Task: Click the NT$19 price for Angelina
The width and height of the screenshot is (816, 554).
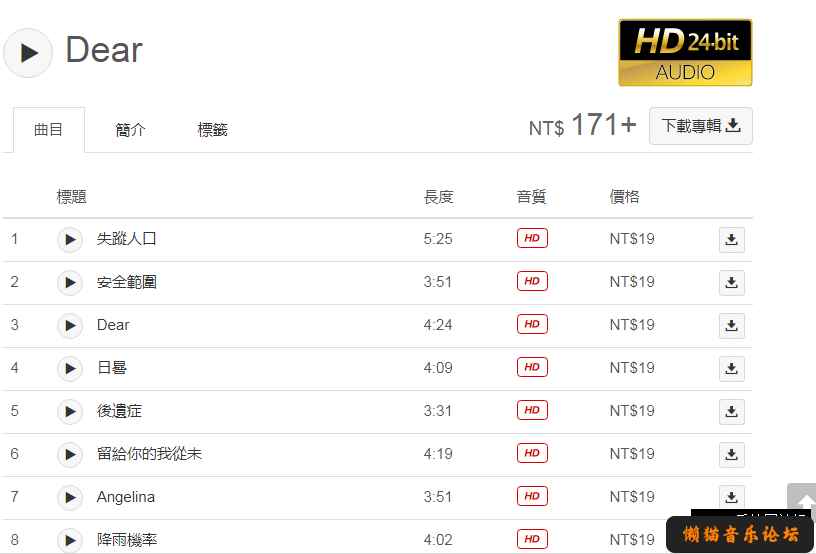Action: pyautogui.click(x=632, y=497)
